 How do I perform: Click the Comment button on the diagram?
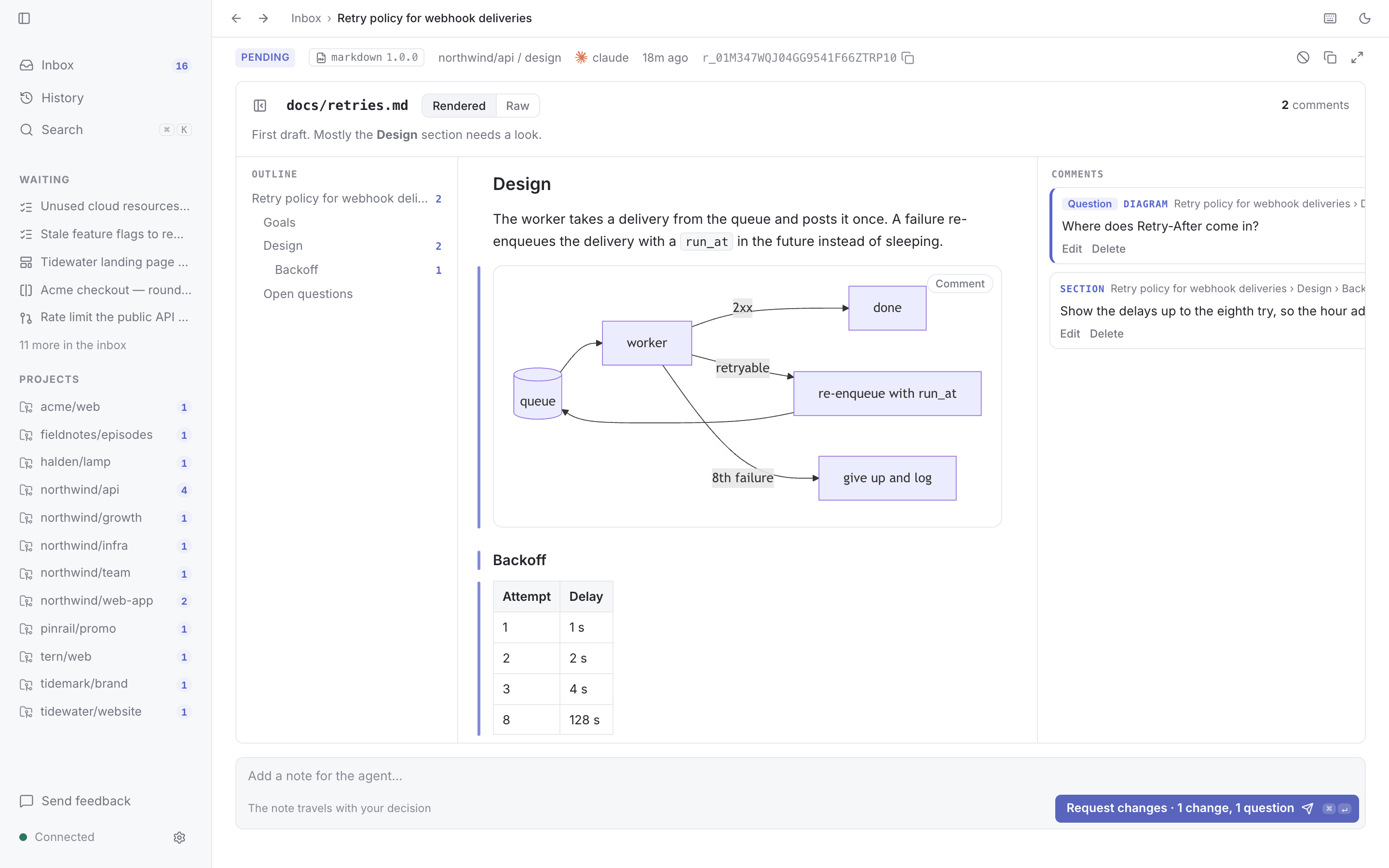[960, 284]
